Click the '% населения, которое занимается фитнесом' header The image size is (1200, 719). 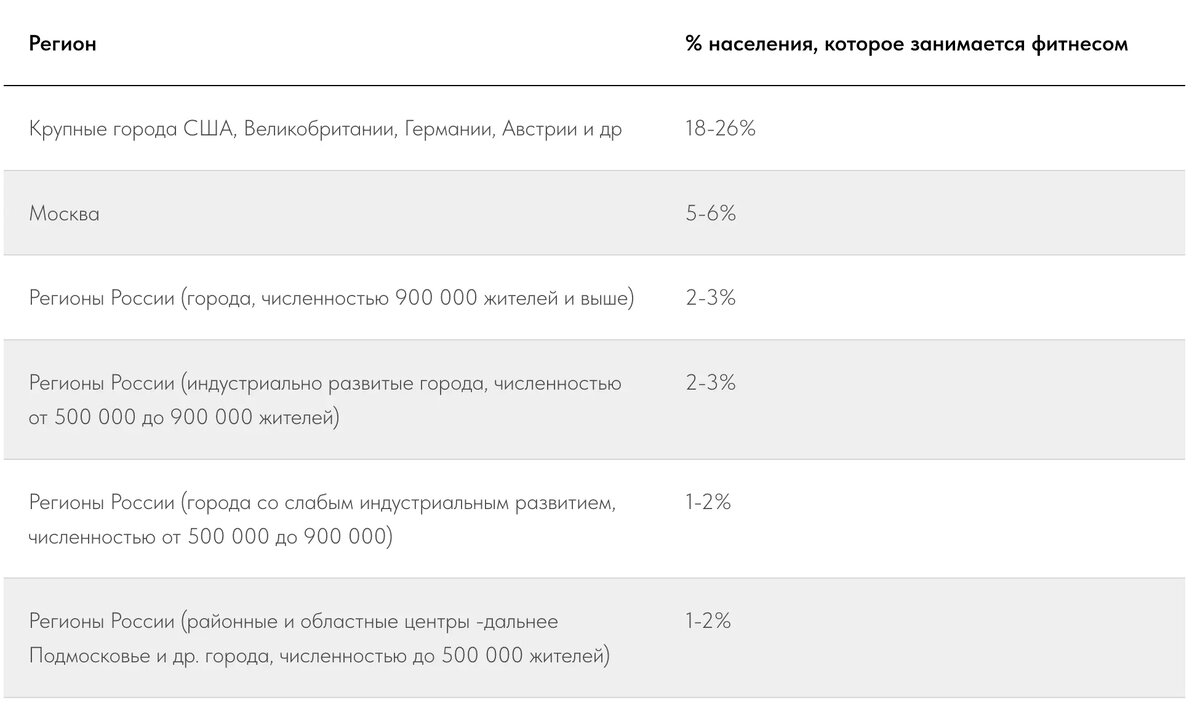tap(907, 44)
